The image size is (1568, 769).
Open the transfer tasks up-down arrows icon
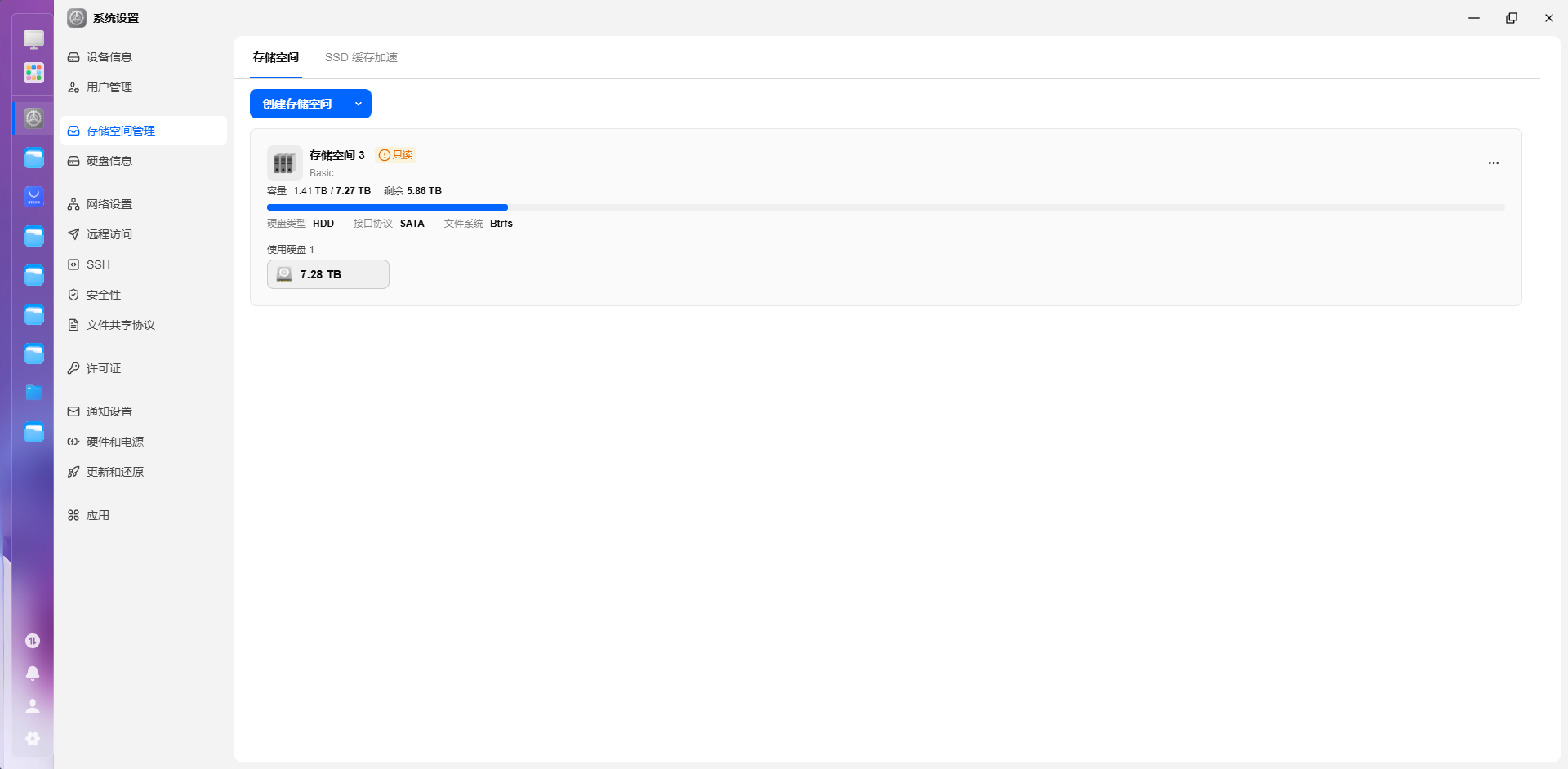(x=33, y=641)
